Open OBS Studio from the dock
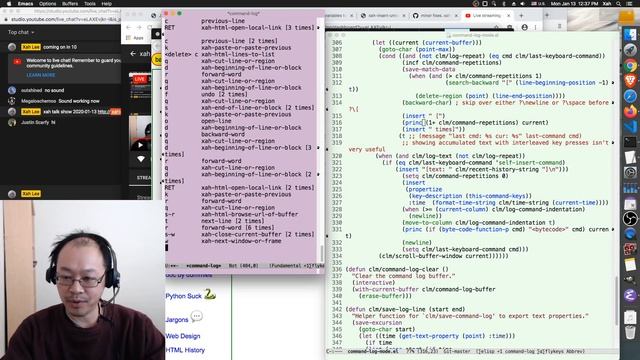This screenshot has height=360, width=640. [630, 218]
